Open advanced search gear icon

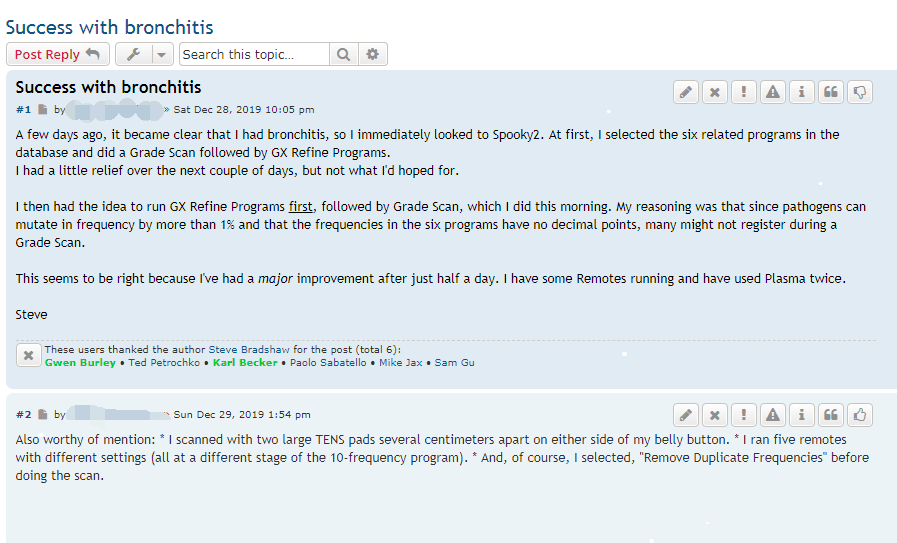click(x=373, y=54)
